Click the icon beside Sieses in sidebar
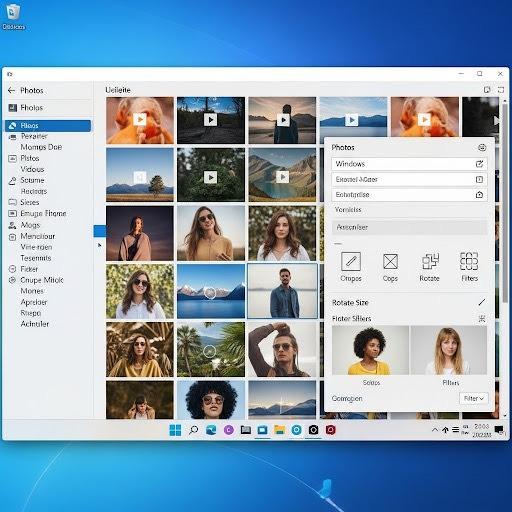Image resolution: width=512 pixels, height=512 pixels. 12,202
